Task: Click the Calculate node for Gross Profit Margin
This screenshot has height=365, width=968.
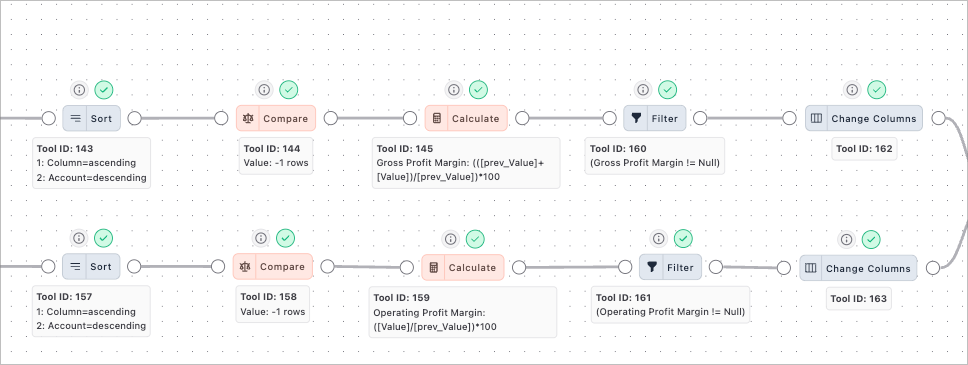Action: (x=466, y=118)
